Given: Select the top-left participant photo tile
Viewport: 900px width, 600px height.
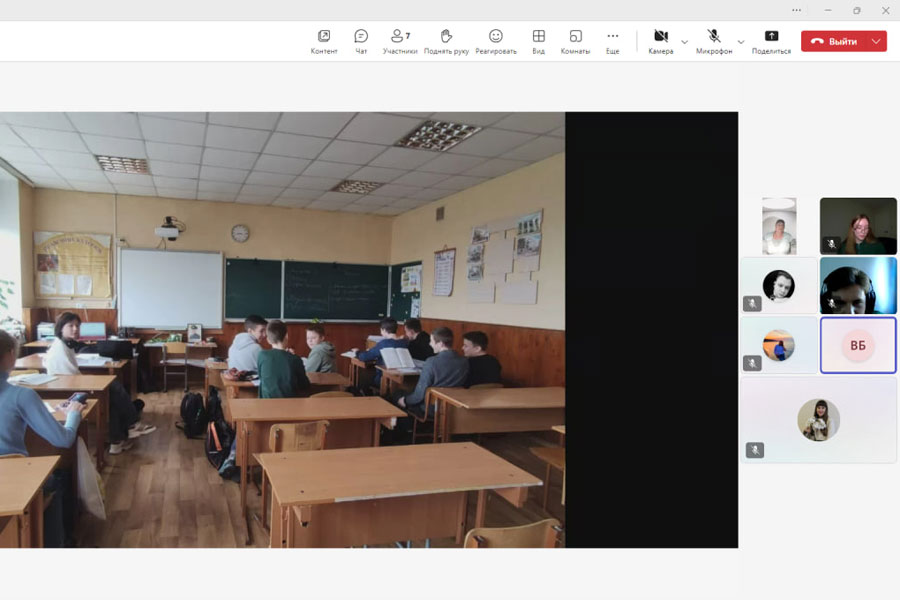Looking at the screenshot, I should tap(779, 226).
